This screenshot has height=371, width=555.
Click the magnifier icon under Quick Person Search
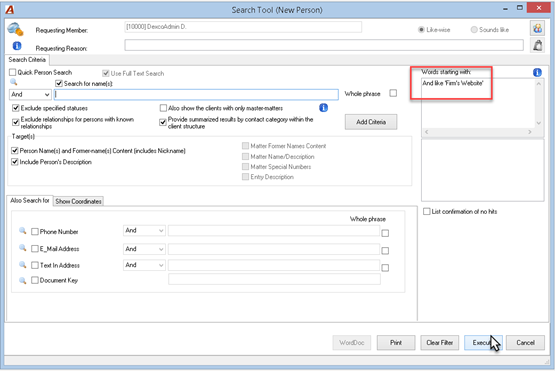tap(13, 82)
